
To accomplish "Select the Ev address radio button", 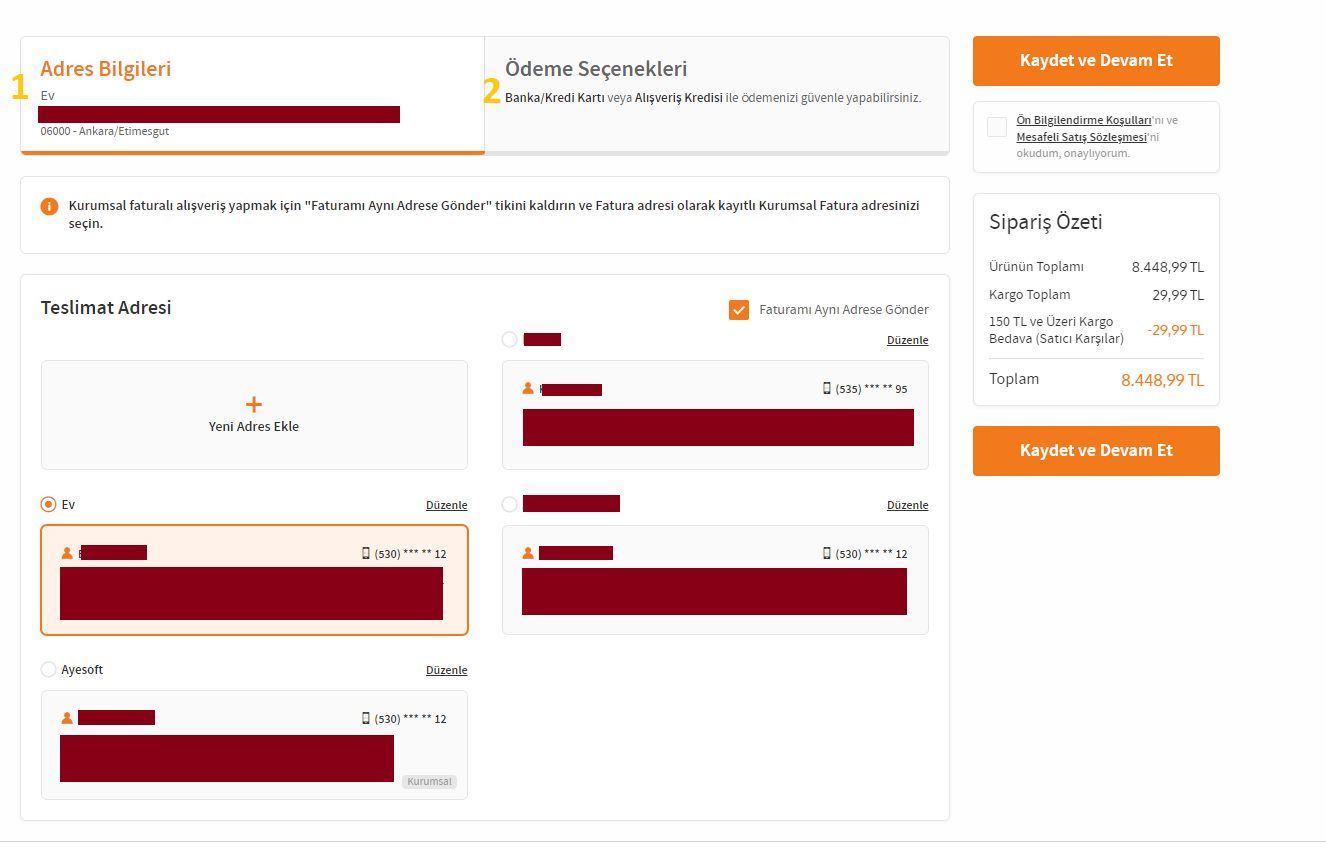I will point(48,505).
